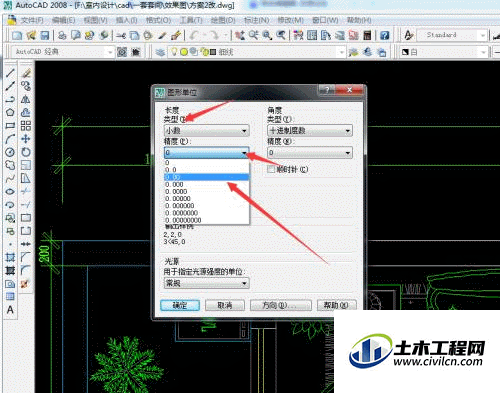Open the QuickCalc calculator icon
Screen dimensions: 500x393
tap(367, 35)
